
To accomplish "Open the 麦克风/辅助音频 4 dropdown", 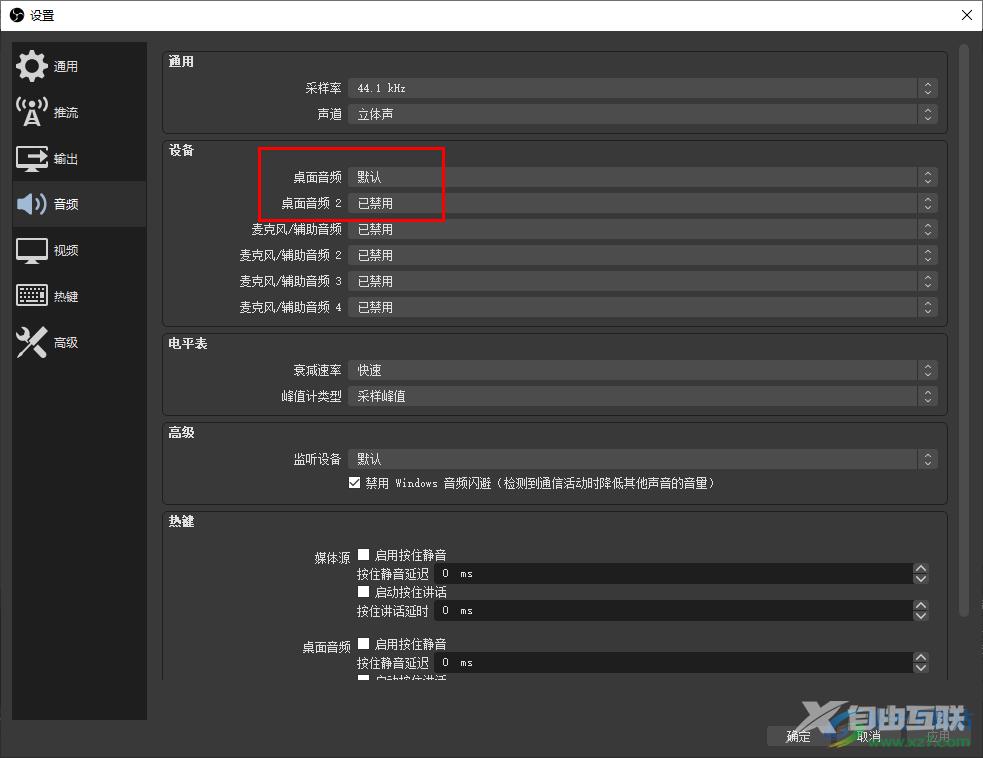I will 643,307.
